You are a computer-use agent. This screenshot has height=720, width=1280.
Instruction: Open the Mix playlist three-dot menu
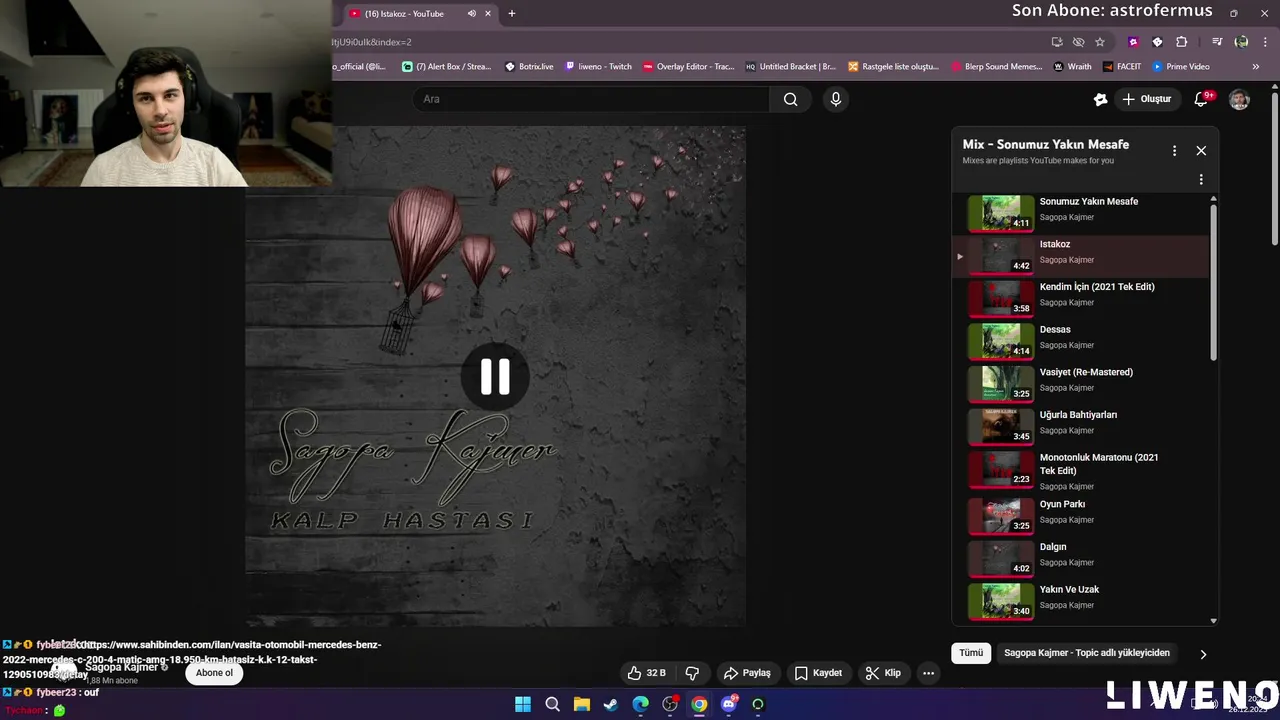[1174, 151]
